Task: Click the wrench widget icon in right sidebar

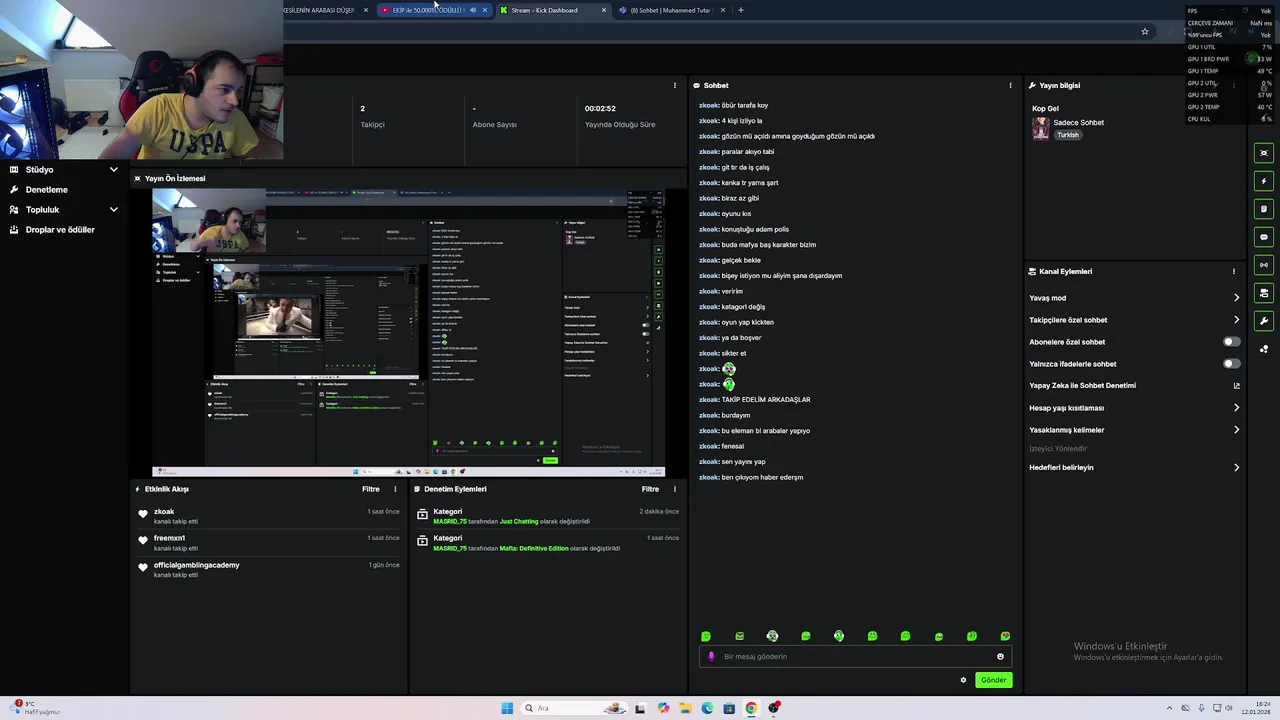Action: coord(1264,321)
